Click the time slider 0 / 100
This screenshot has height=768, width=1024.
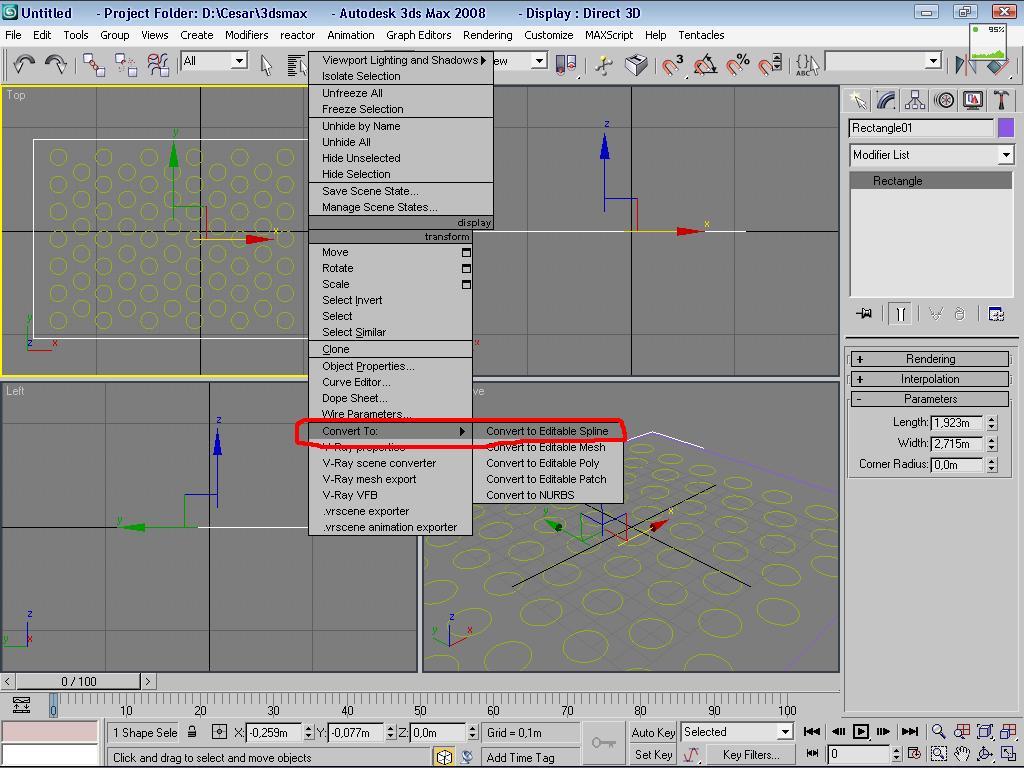click(78, 682)
